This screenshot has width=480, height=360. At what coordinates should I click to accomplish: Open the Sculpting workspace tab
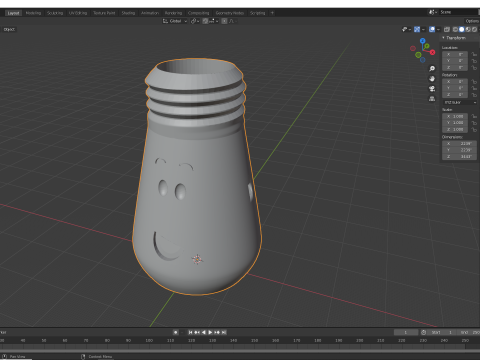(x=55, y=13)
